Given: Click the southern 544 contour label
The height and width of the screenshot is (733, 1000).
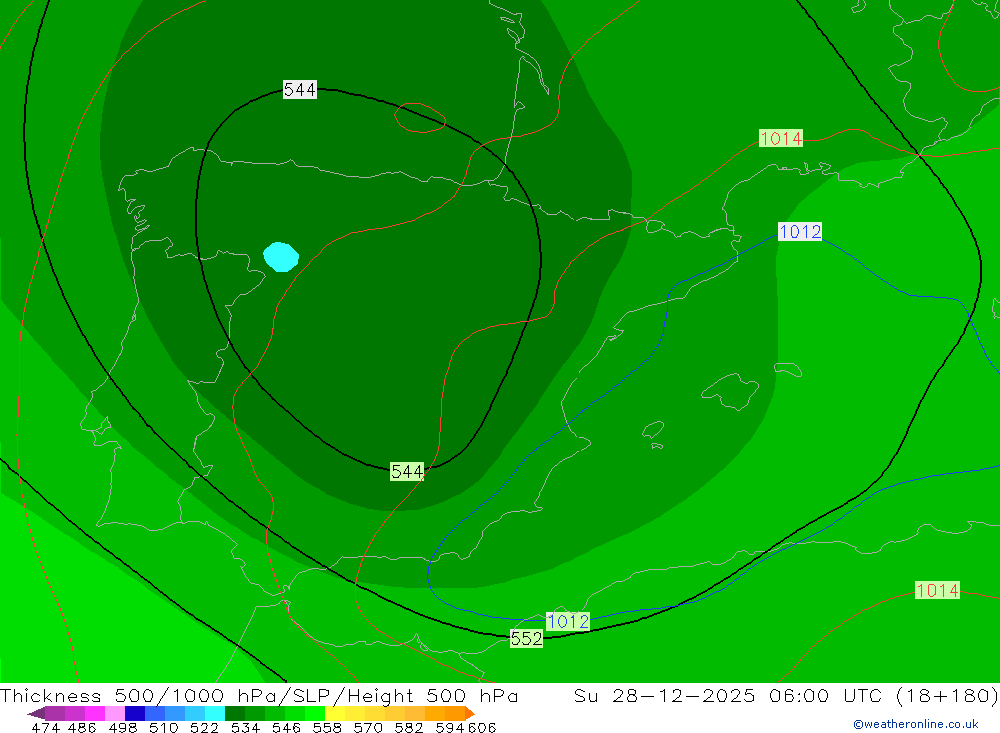Looking at the screenshot, I should [407, 471].
